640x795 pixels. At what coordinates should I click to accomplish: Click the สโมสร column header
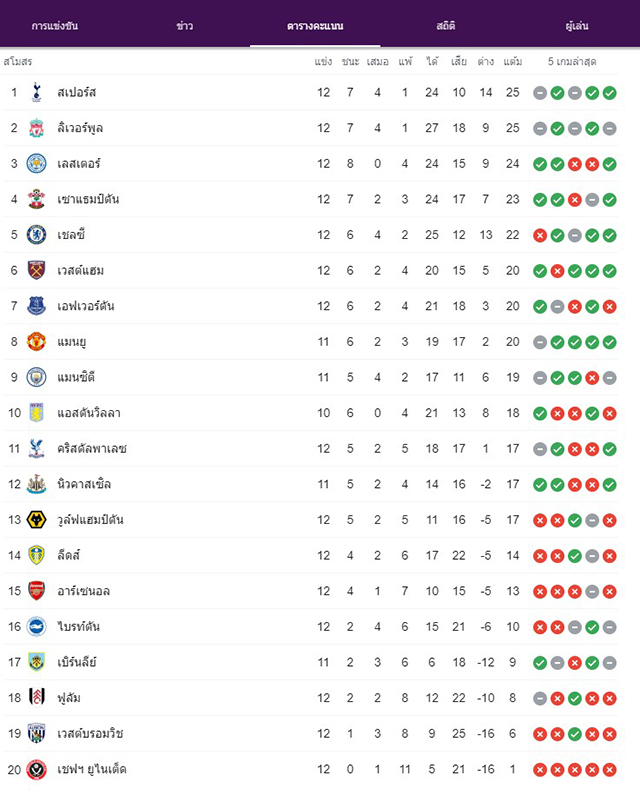(18, 61)
